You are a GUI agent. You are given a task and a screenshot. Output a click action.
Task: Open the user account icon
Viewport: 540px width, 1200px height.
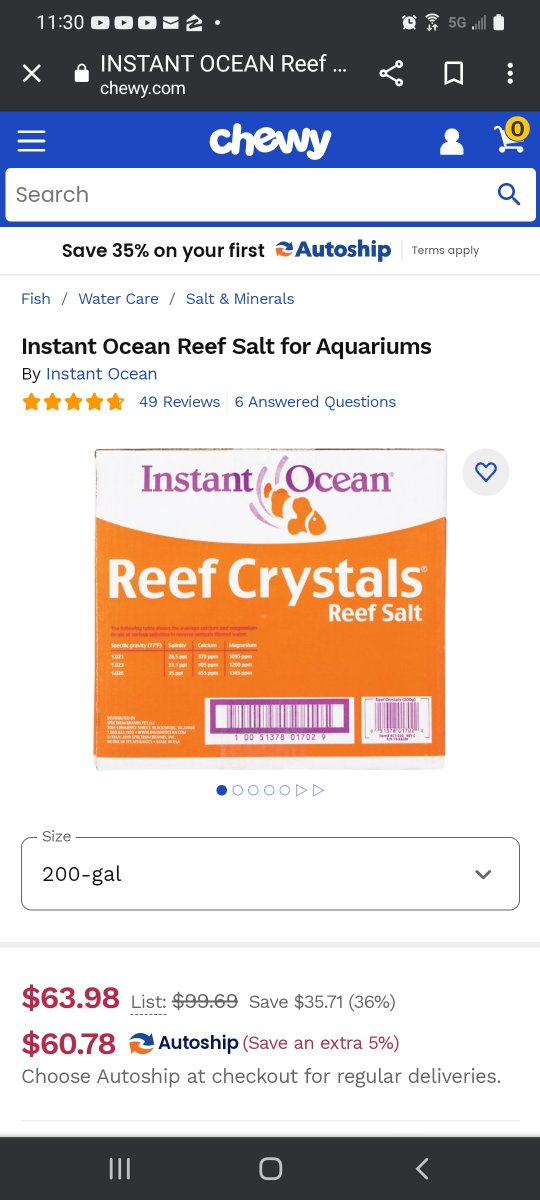pos(452,142)
